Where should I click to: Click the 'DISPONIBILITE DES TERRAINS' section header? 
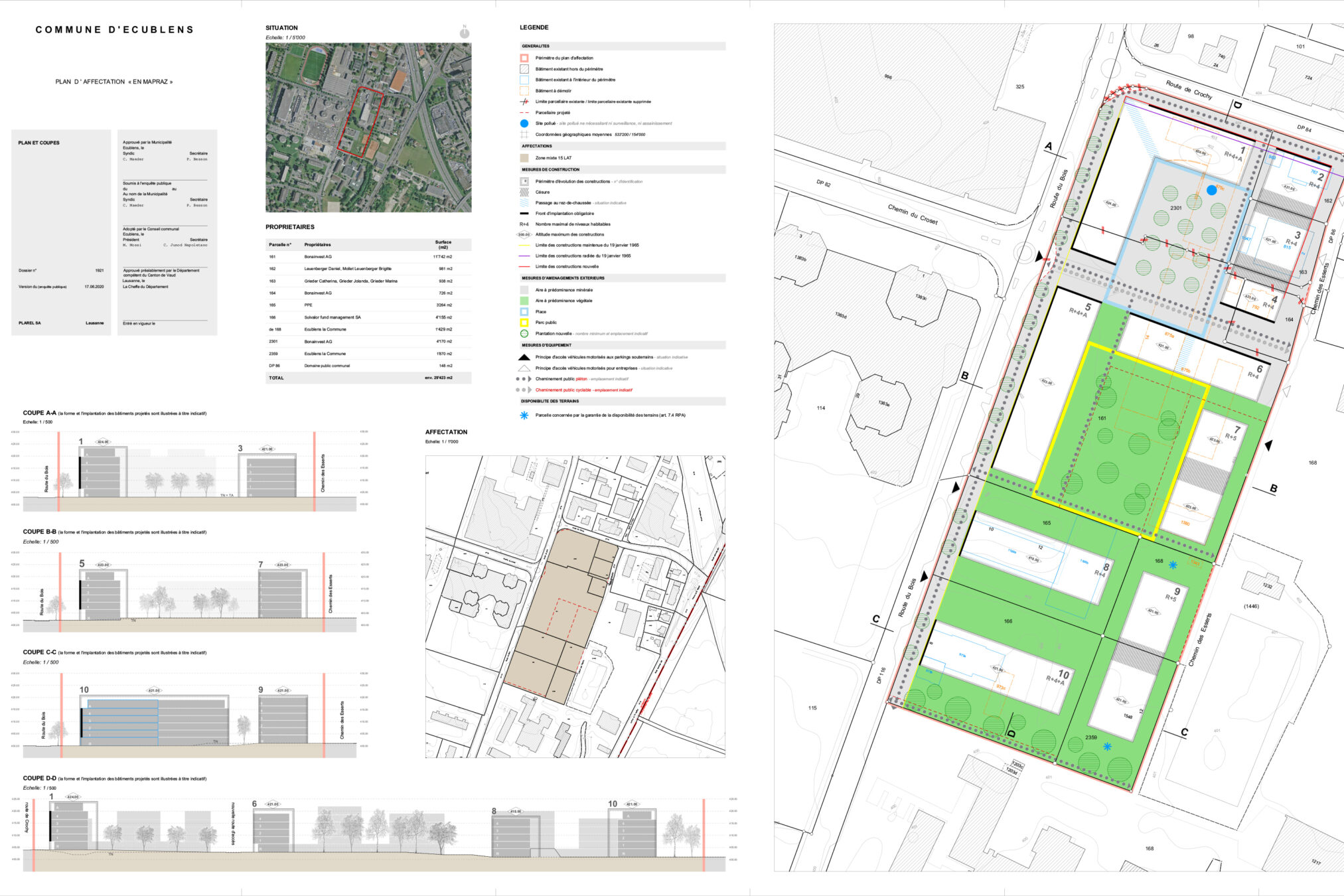(622, 402)
